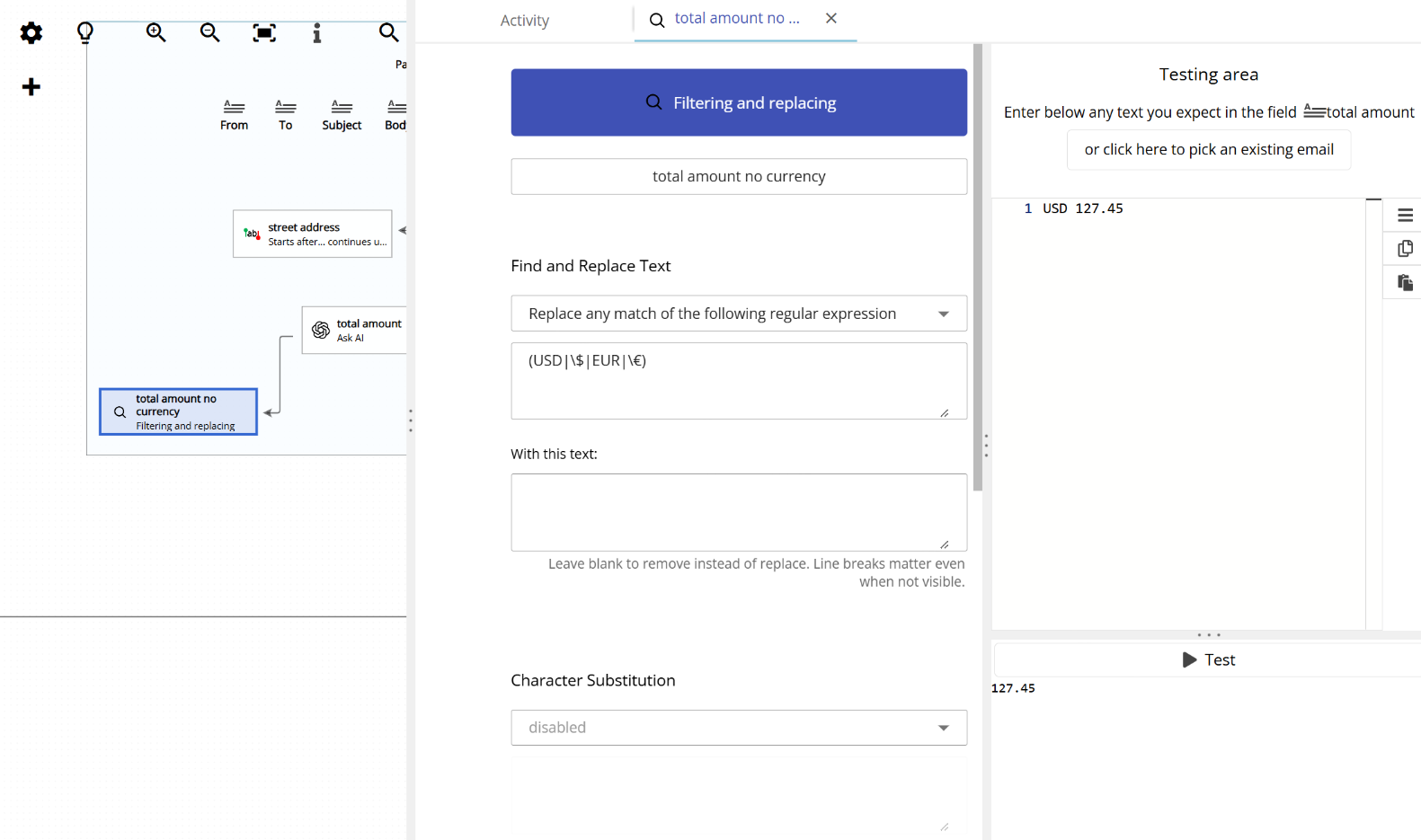1421x840 pixels.
Task: Close the total amount no currency tab
Action: pyautogui.click(x=830, y=19)
